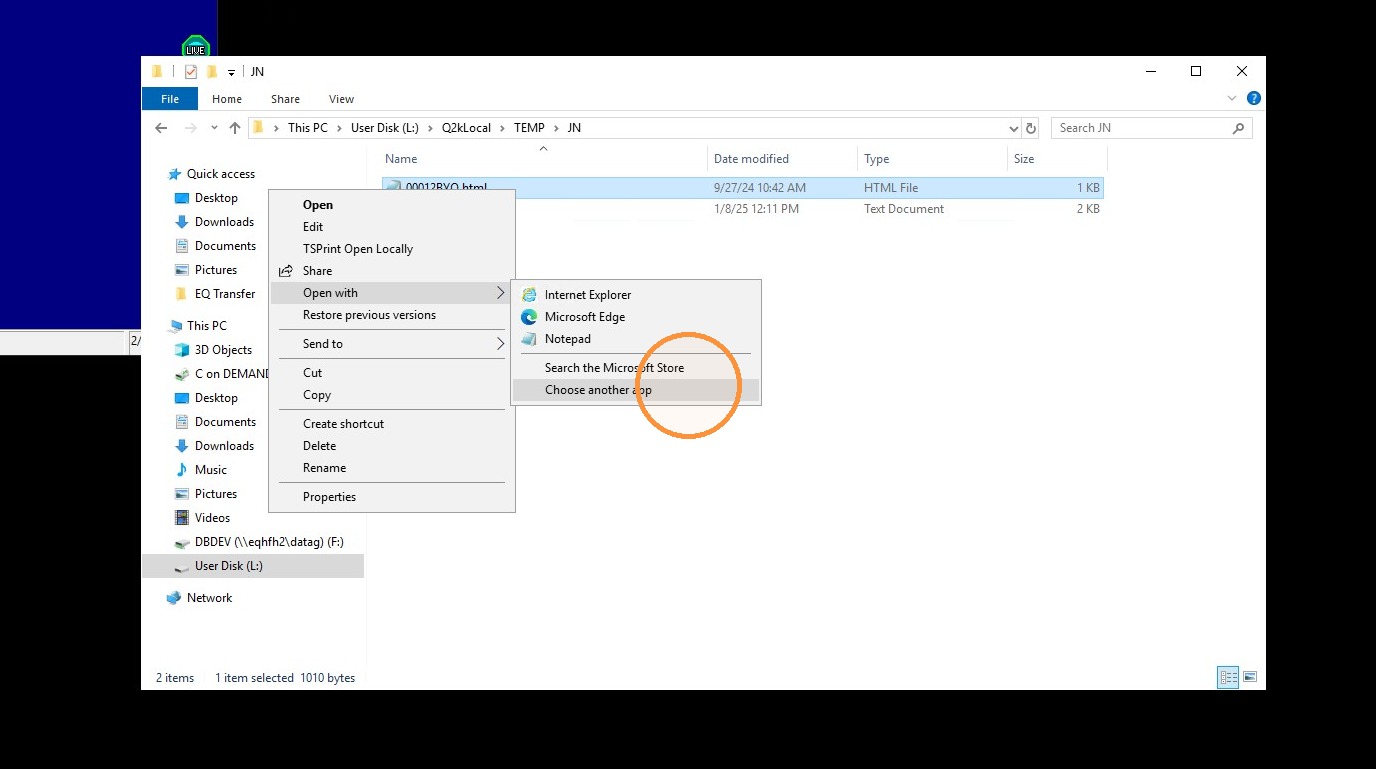Select Downloads under Quick access
The image size is (1376, 769).
pos(224,222)
